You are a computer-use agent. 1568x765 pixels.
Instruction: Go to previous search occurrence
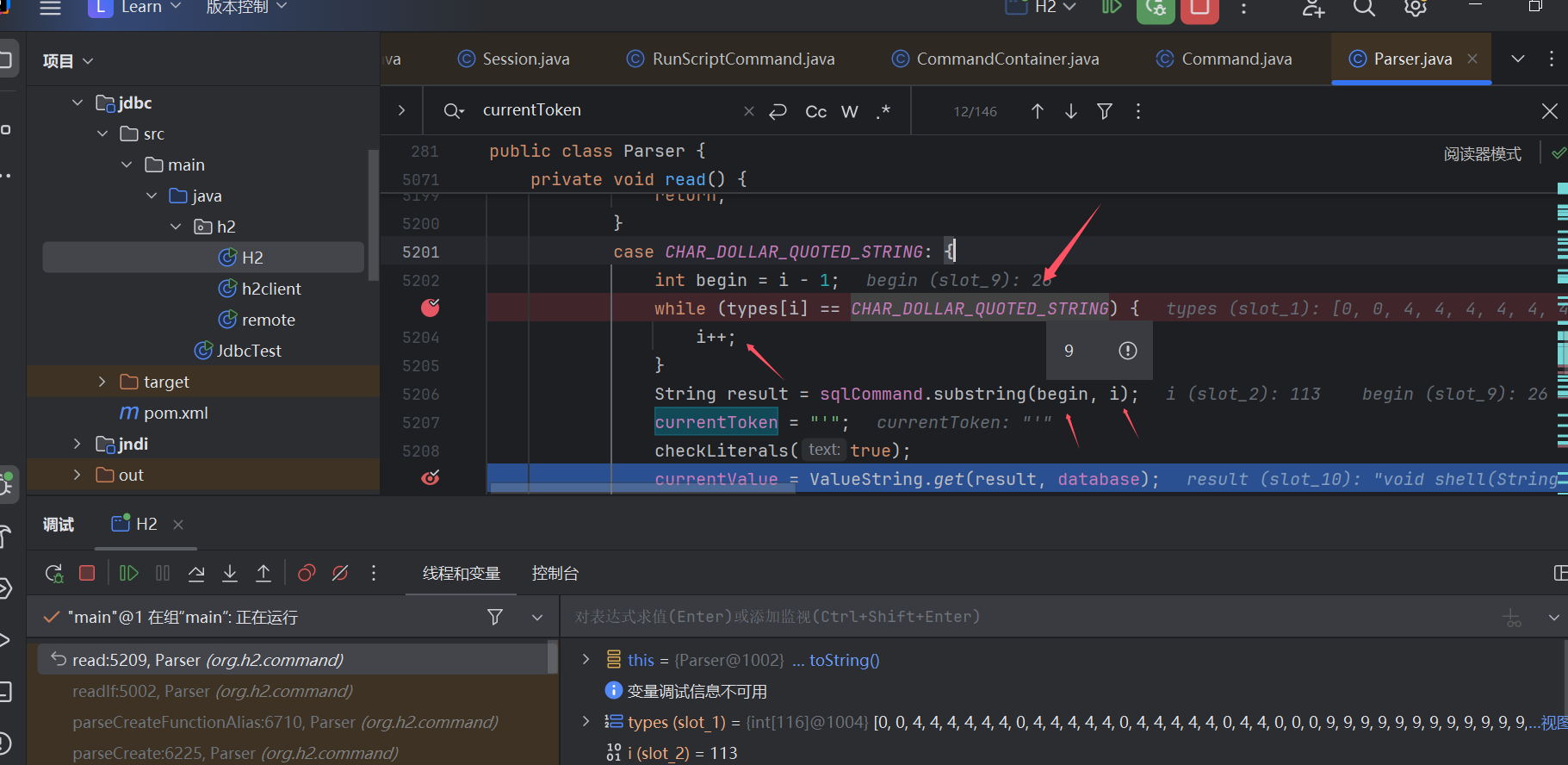pos(1038,111)
